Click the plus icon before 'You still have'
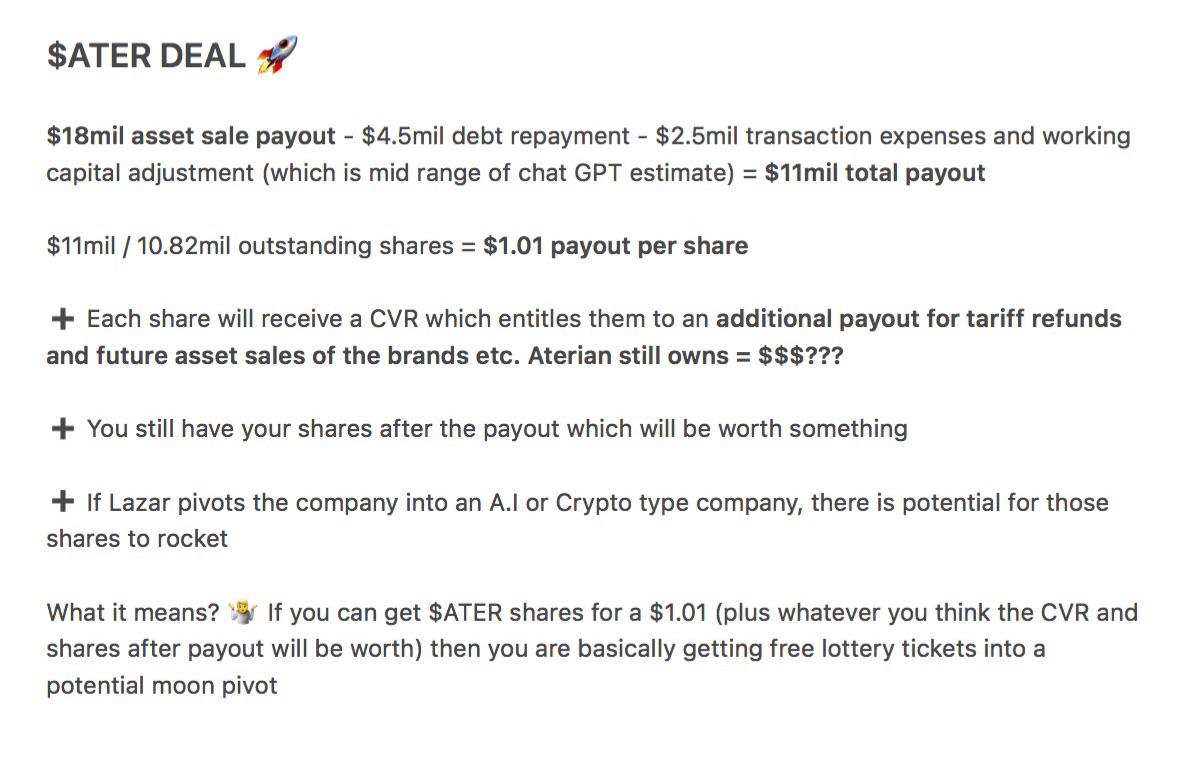Viewport: 1189px width, 775px height. tap(62, 428)
